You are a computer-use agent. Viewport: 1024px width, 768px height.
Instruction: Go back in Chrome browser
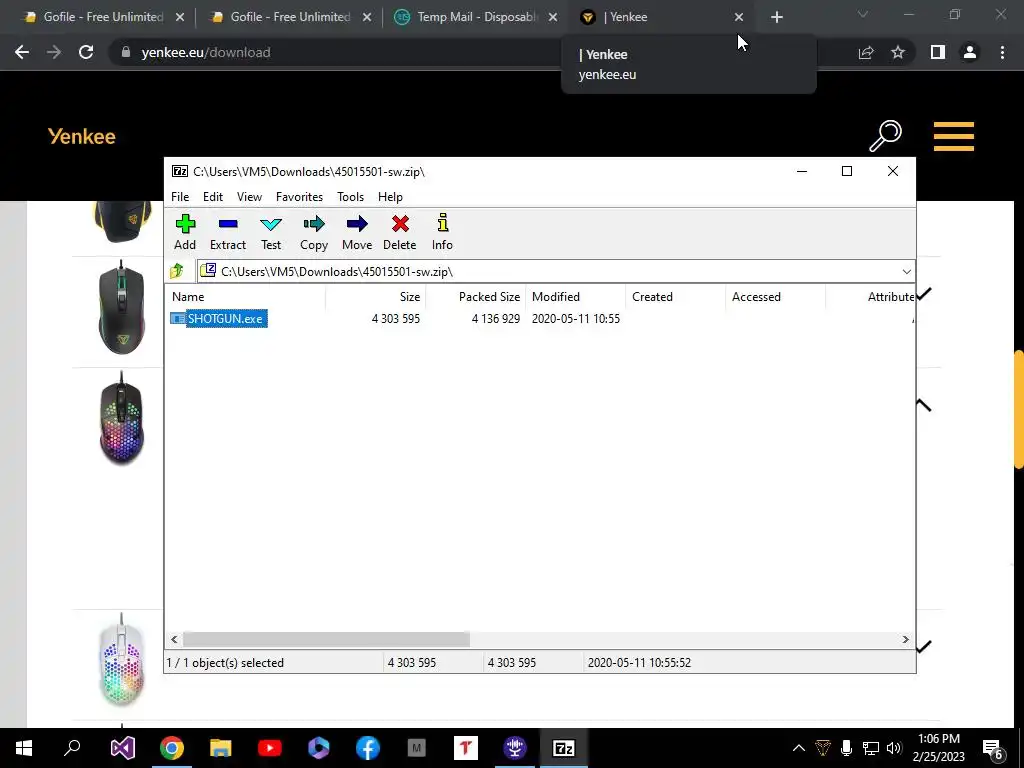coord(22,52)
